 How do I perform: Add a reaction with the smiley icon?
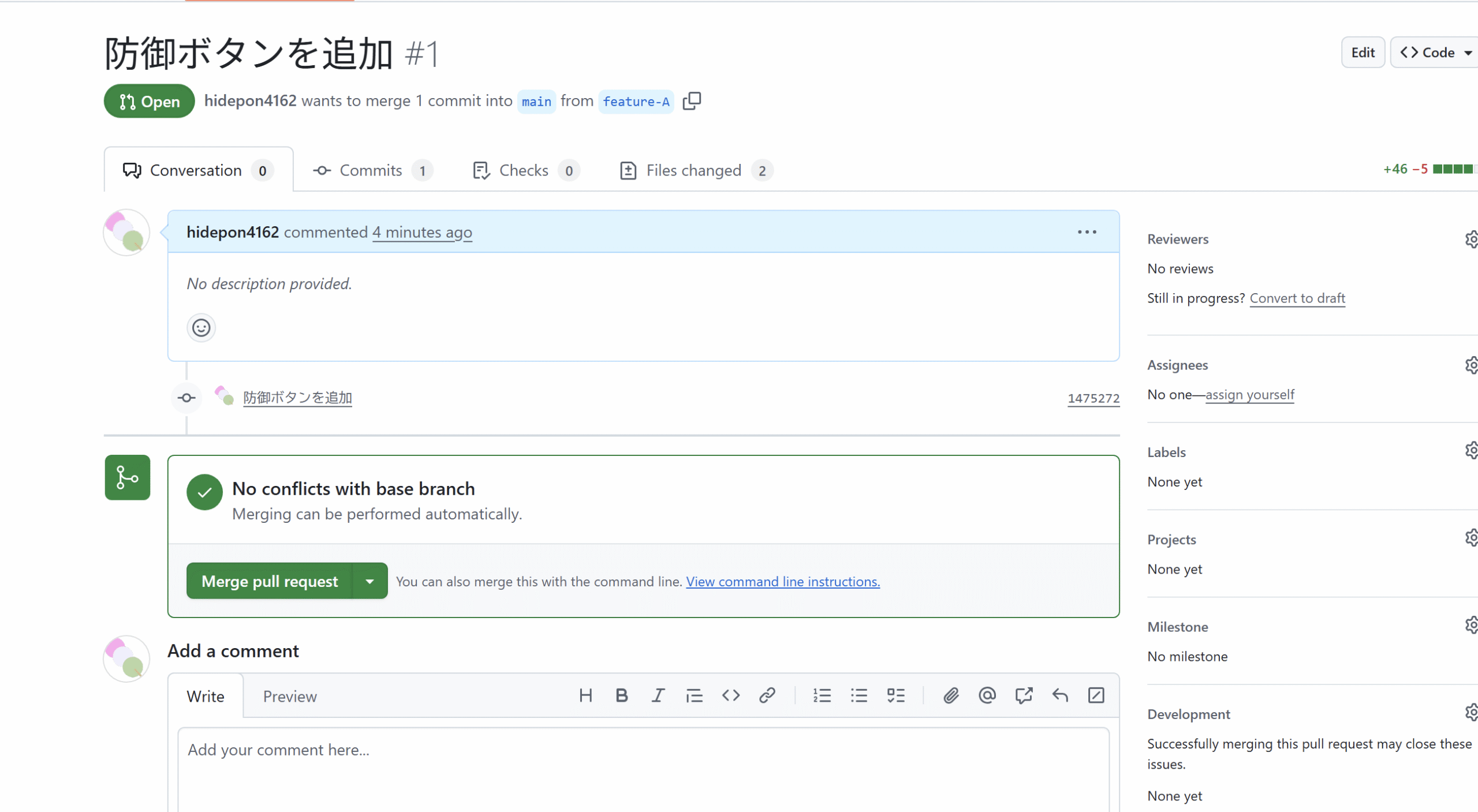(x=201, y=328)
